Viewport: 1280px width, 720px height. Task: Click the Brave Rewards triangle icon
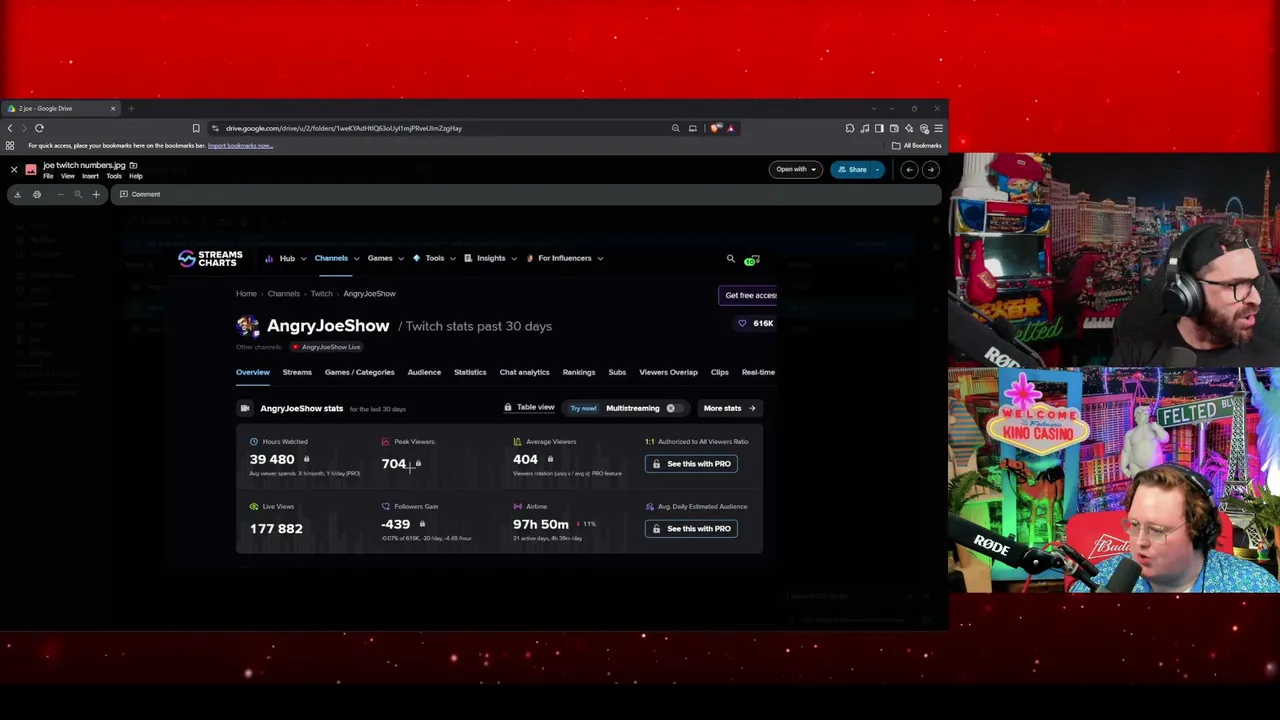pos(731,128)
